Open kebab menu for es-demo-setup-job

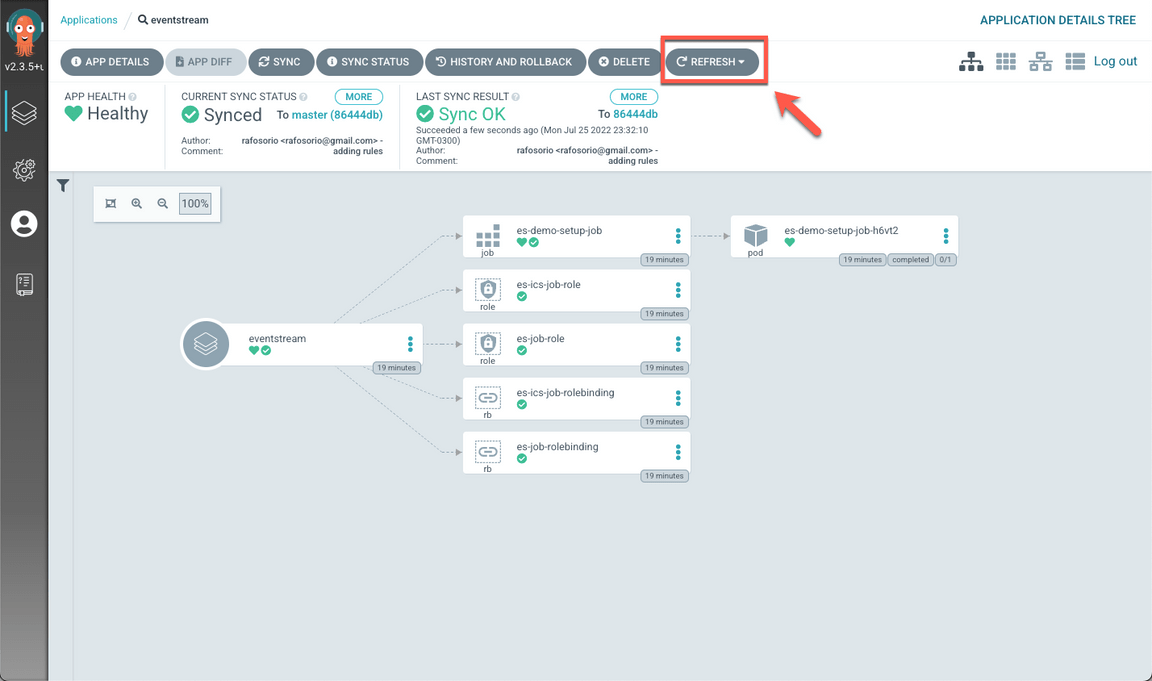coord(678,236)
